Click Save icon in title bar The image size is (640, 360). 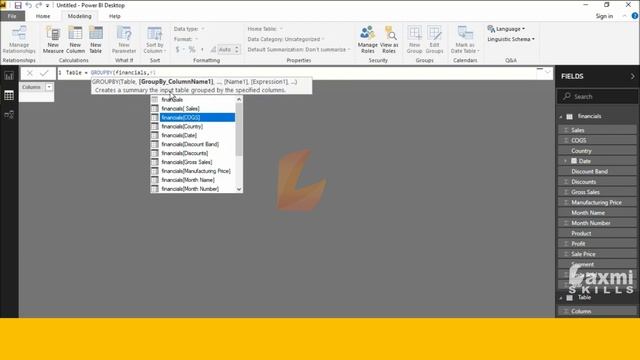coord(18,5)
